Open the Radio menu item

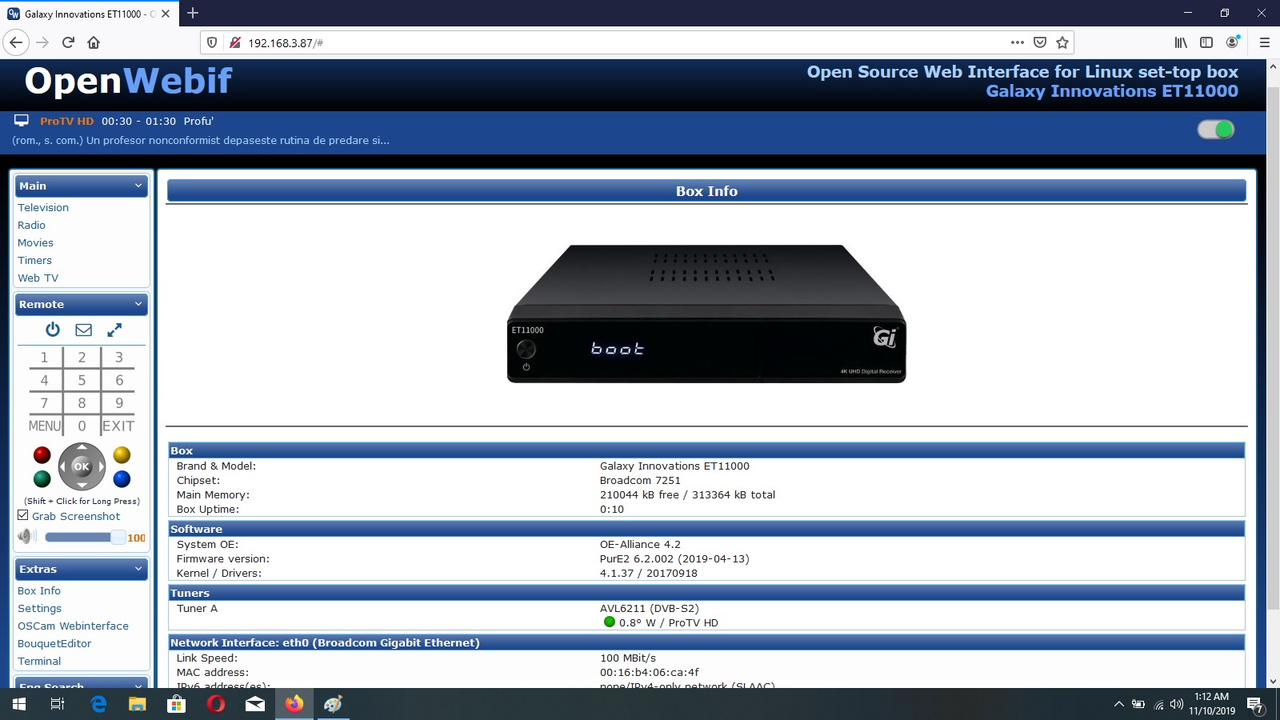click(32, 225)
